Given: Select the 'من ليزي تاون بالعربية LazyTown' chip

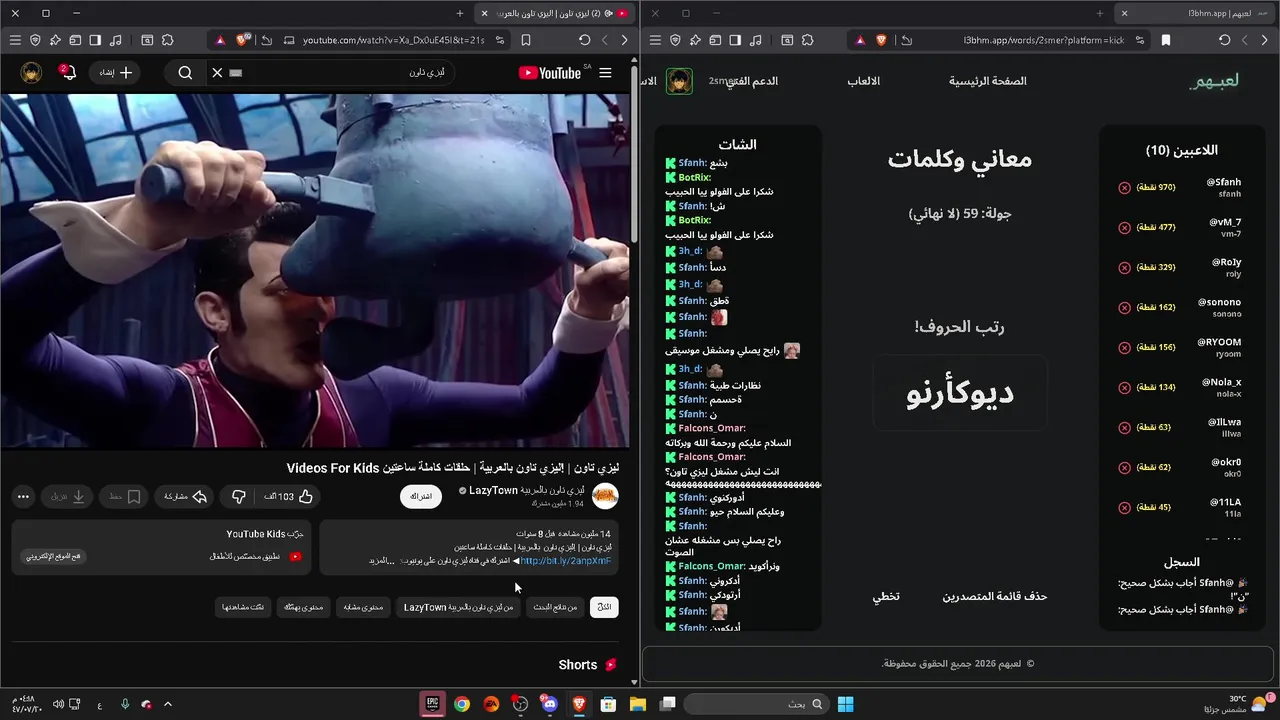Looking at the screenshot, I should click(x=459, y=607).
